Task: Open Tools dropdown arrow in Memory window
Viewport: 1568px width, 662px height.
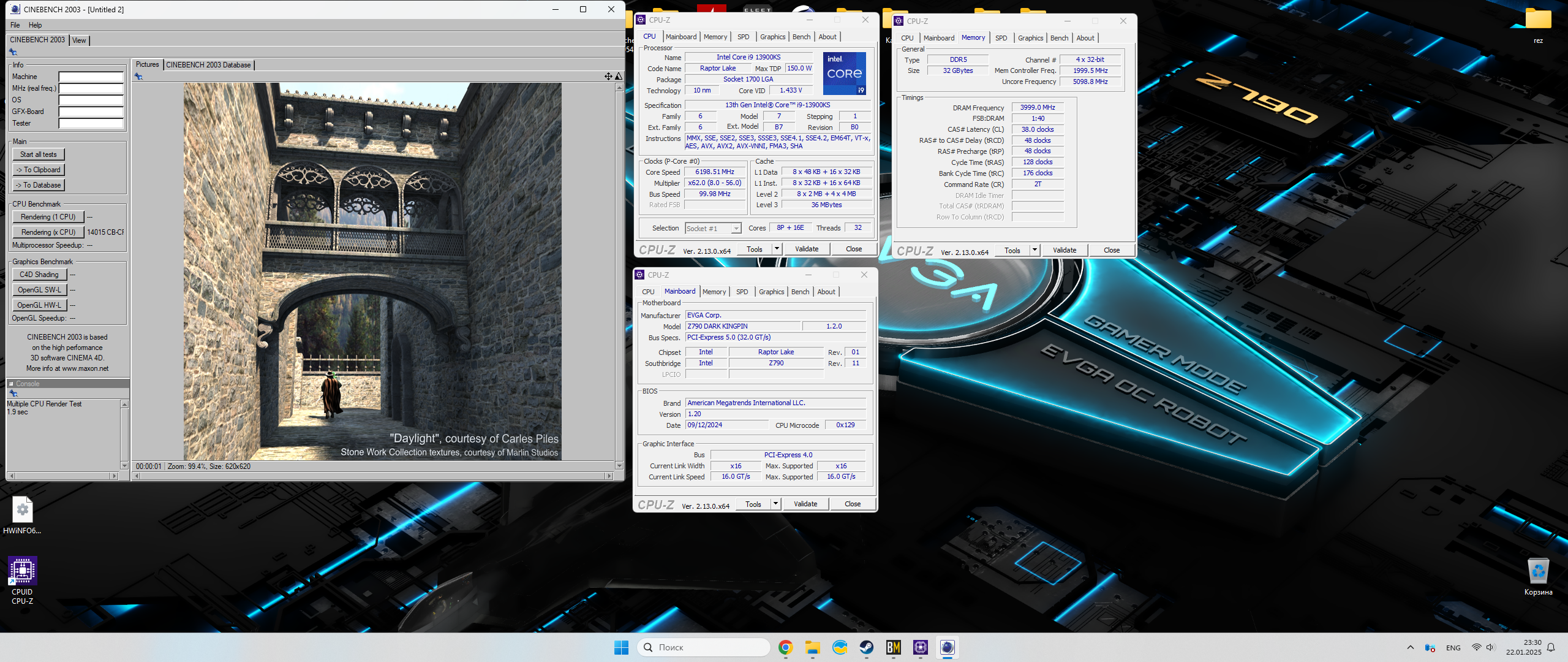Action: click(x=1035, y=250)
